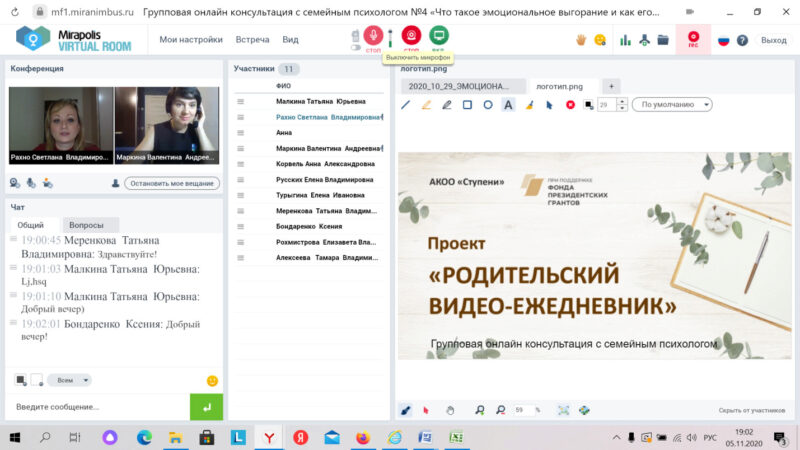
Task: Open the whiteboard zoom percentage field
Action: tap(524, 410)
